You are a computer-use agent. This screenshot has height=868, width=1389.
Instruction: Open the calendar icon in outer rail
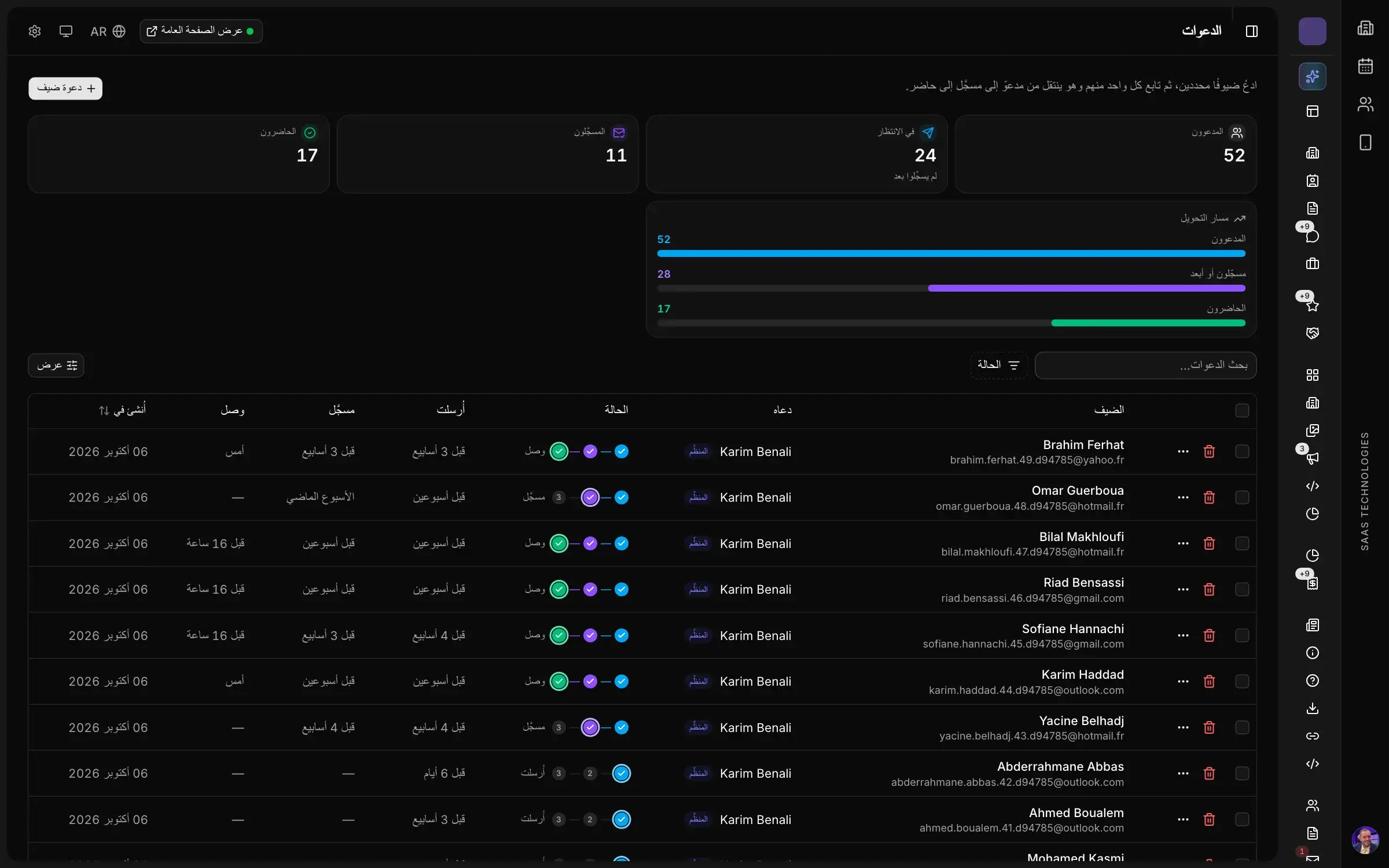pyautogui.click(x=1365, y=66)
